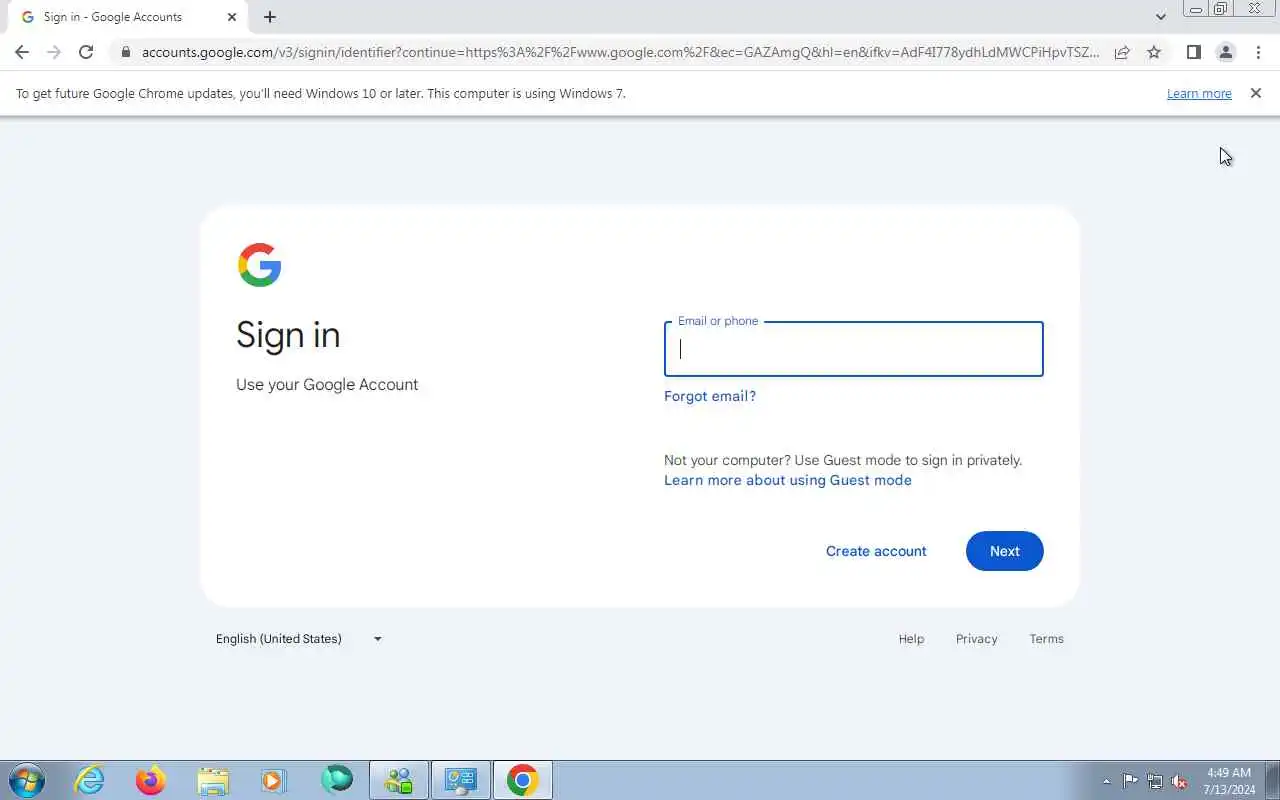Open the English (United States) language dropdown
1280x800 pixels.
point(298,638)
